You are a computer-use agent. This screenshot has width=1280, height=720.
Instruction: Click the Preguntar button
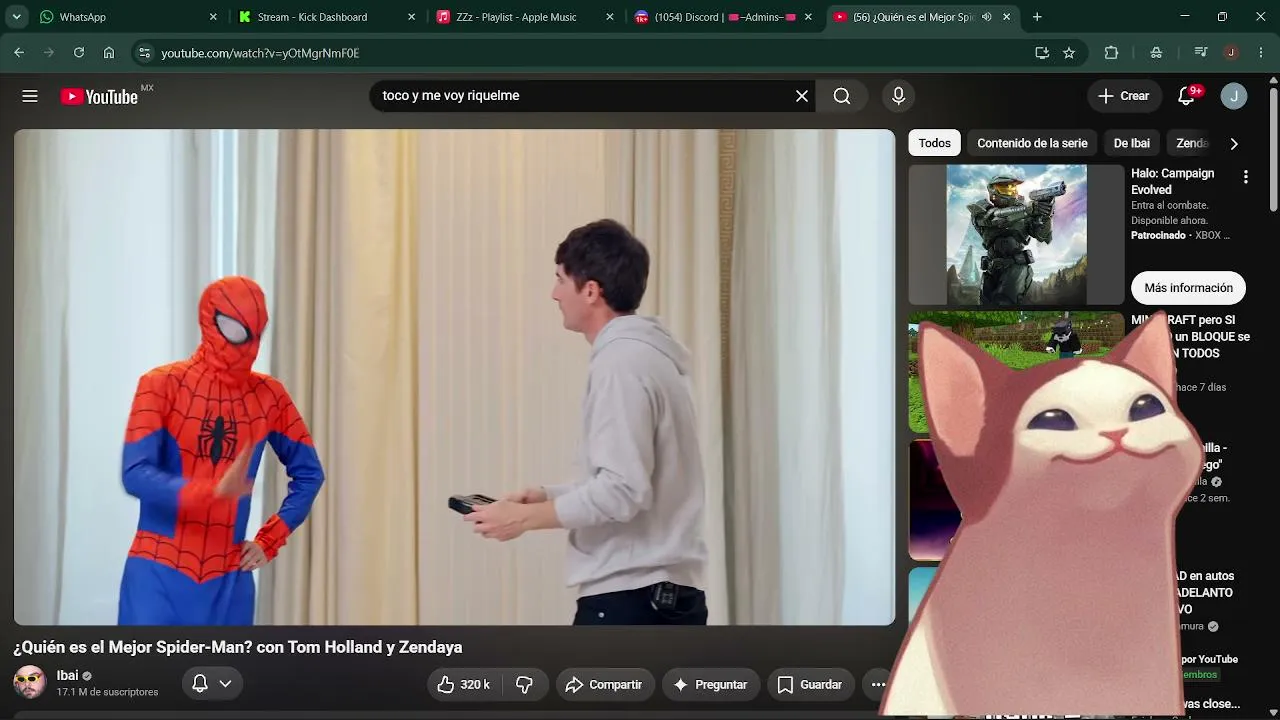710,685
